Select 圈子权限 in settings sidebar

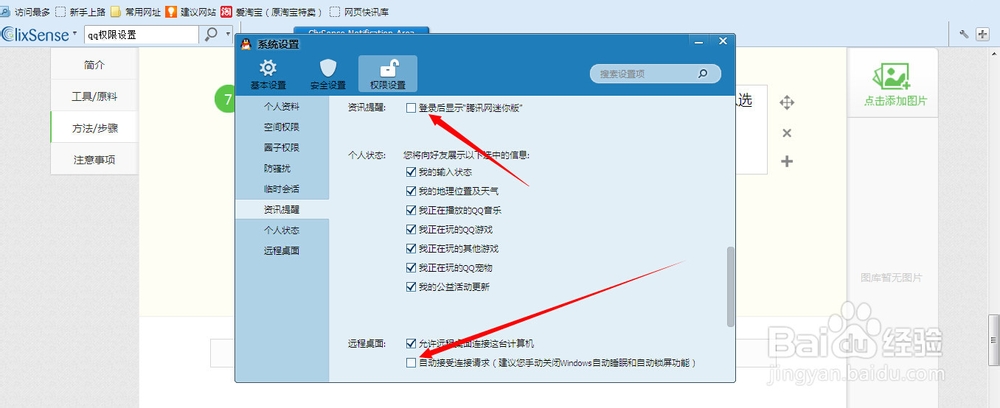282,147
